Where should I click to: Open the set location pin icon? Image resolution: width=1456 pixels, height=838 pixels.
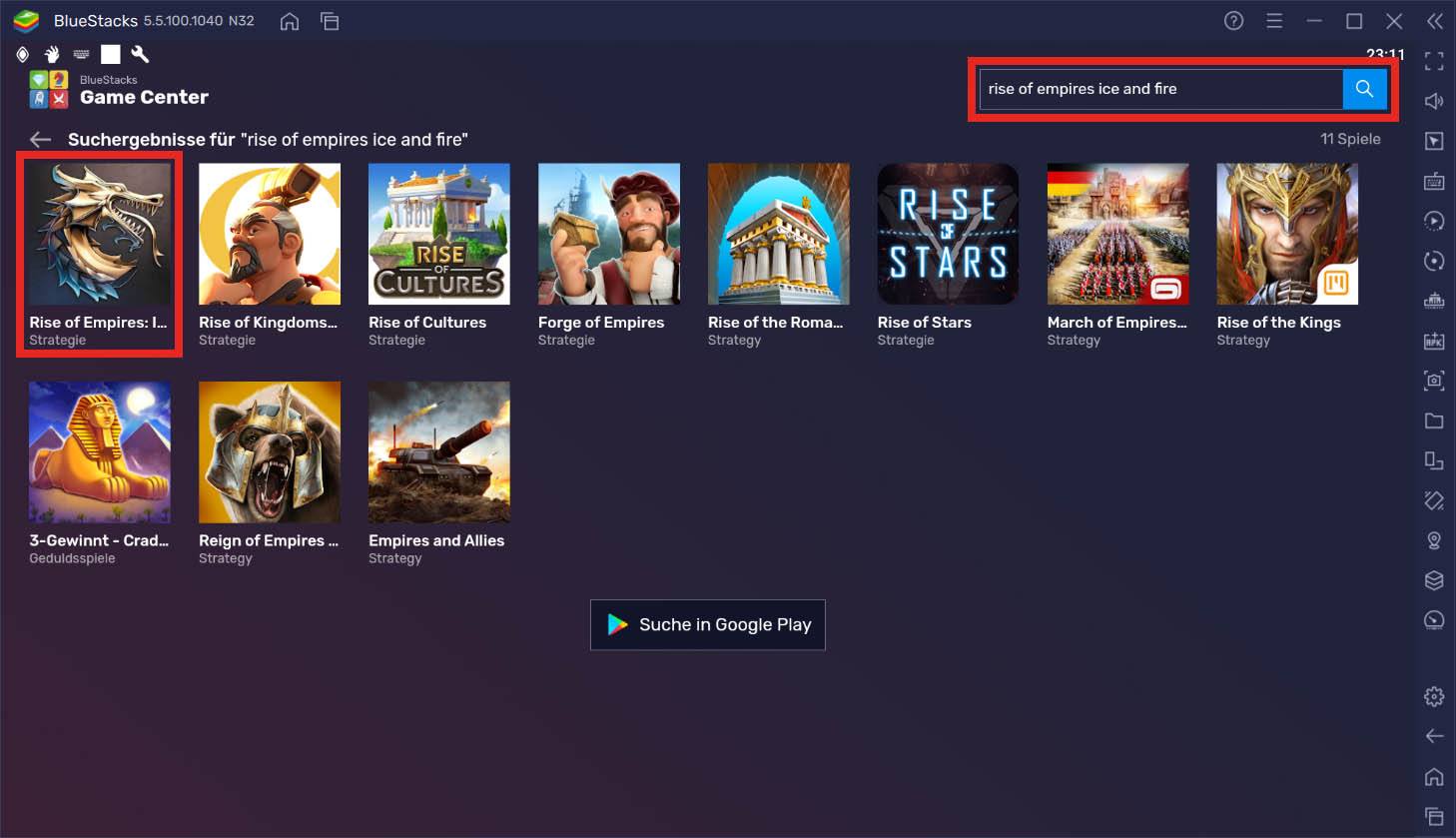1434,540
